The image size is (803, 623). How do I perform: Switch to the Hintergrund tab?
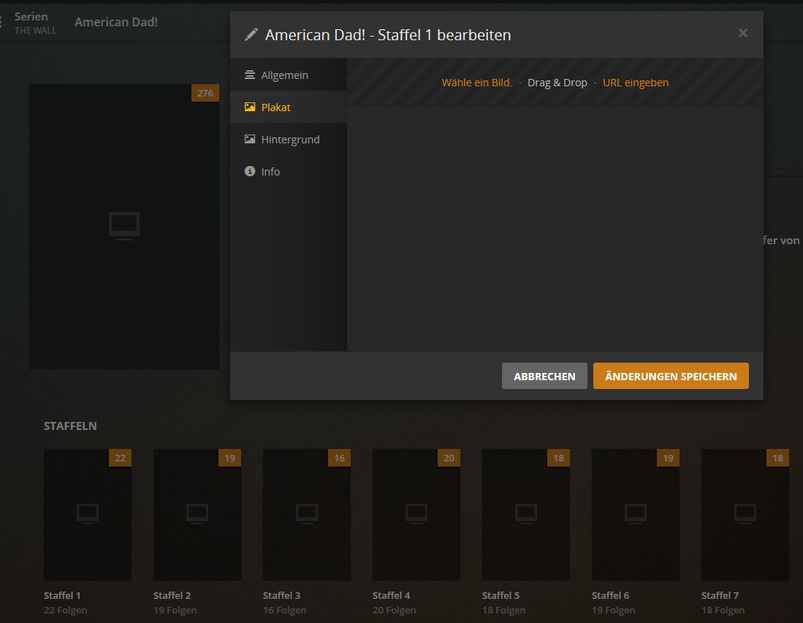tap(288, 139)
